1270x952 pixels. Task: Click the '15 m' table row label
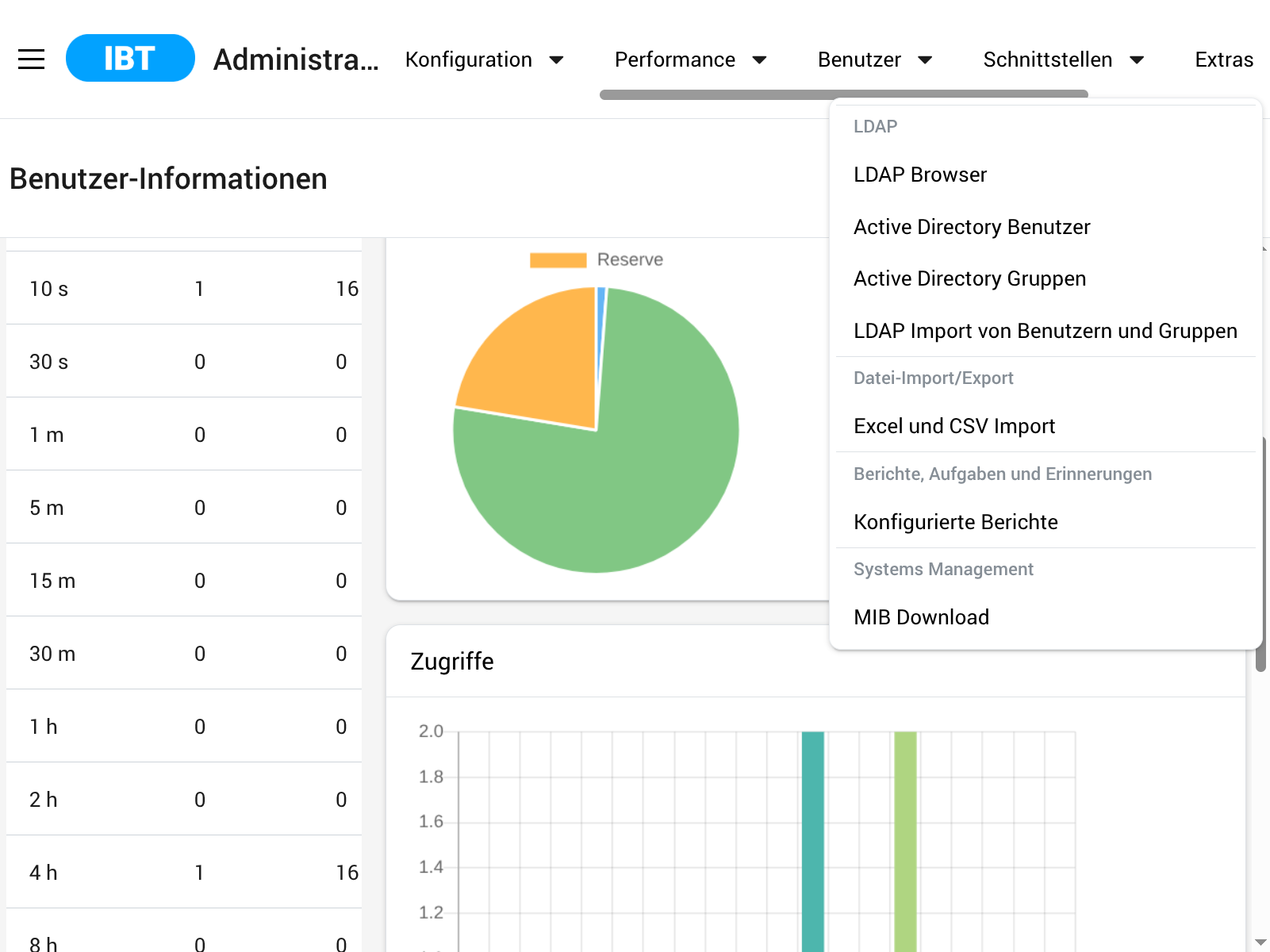click(52, 581)
